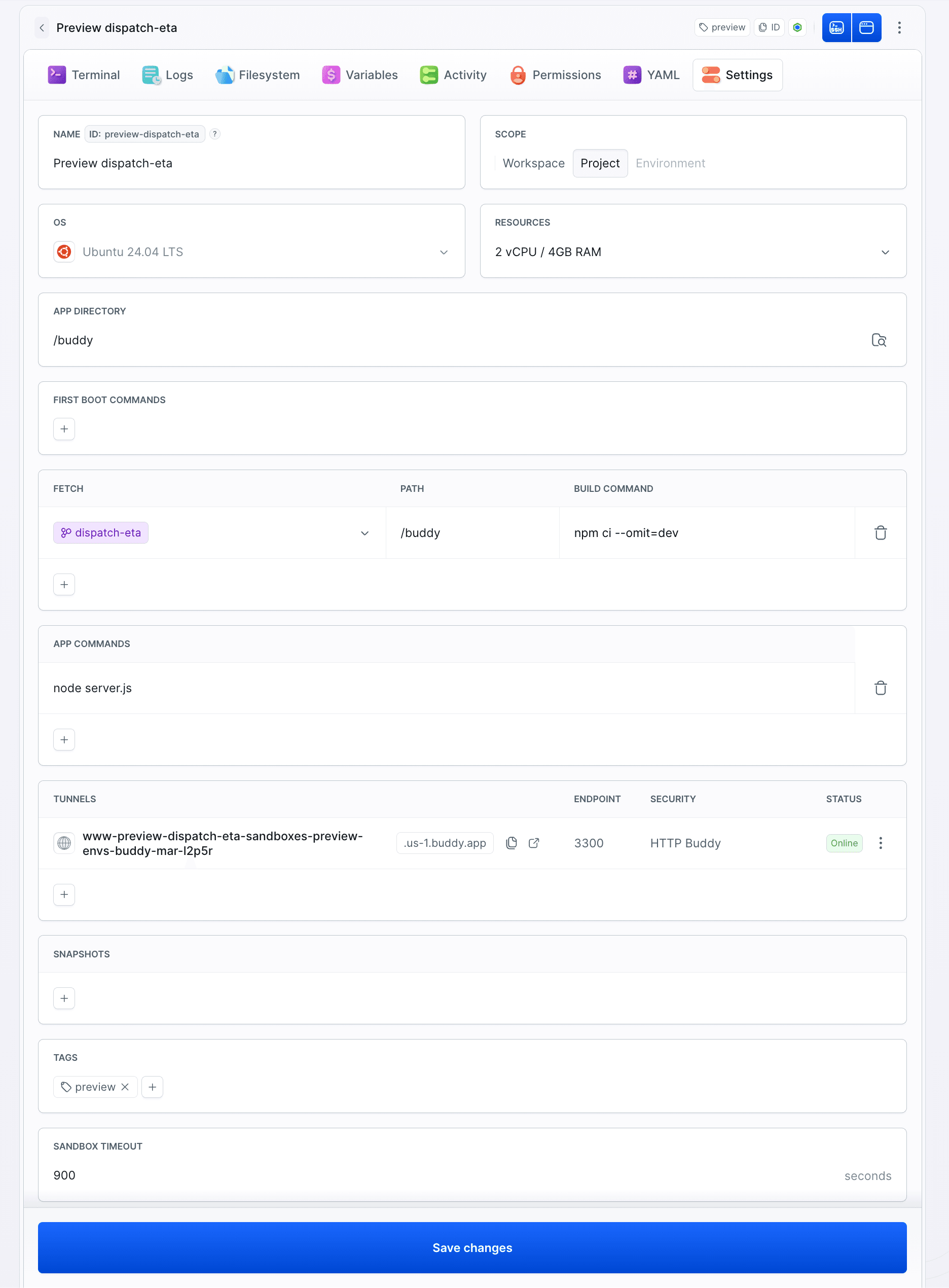Switch to the Filesystem tab

[x=258, y=75]
